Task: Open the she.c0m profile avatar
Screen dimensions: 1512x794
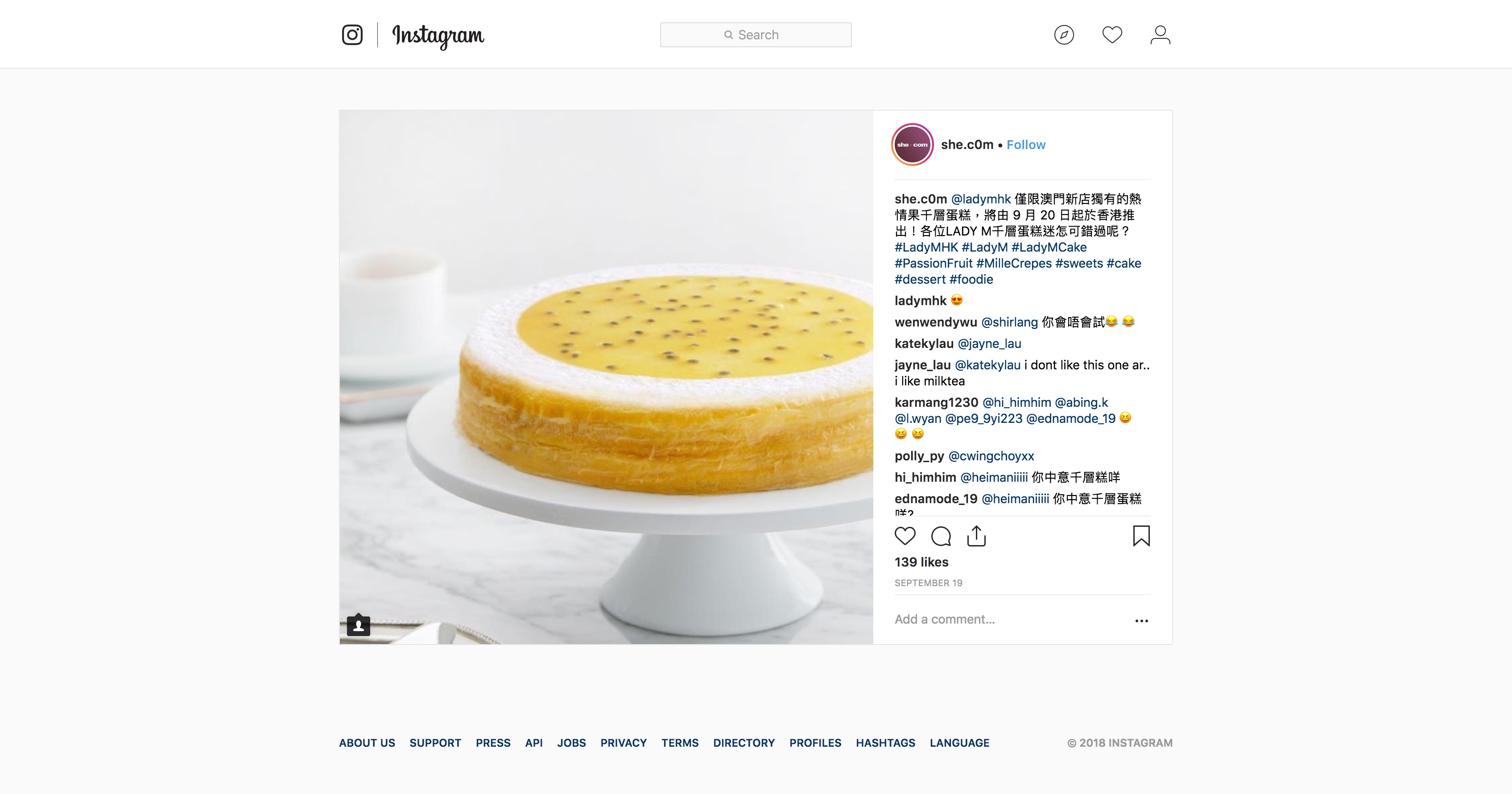Action: [x=913, y=145]
